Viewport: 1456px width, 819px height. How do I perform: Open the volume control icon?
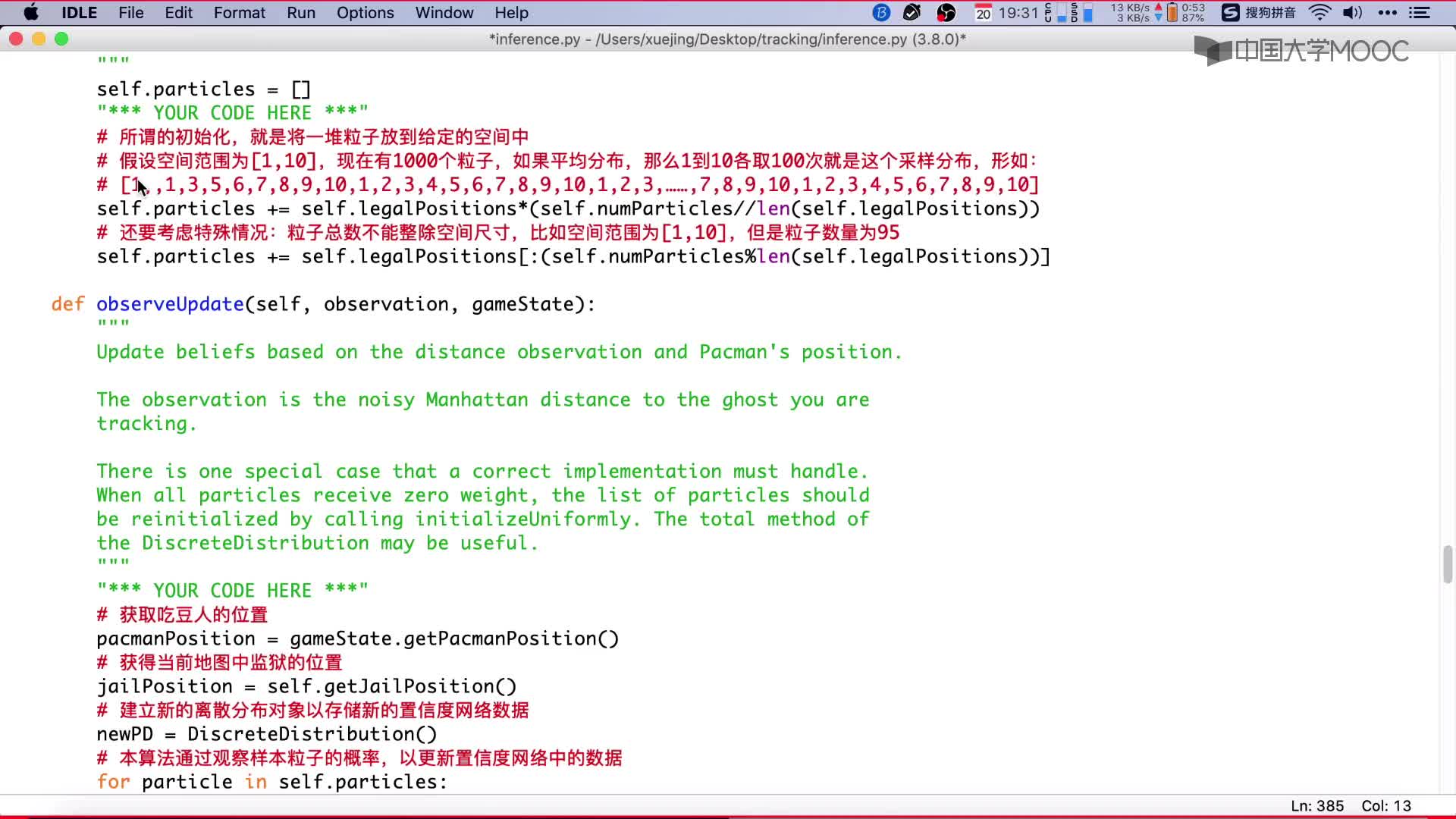tap(1352, 13)
